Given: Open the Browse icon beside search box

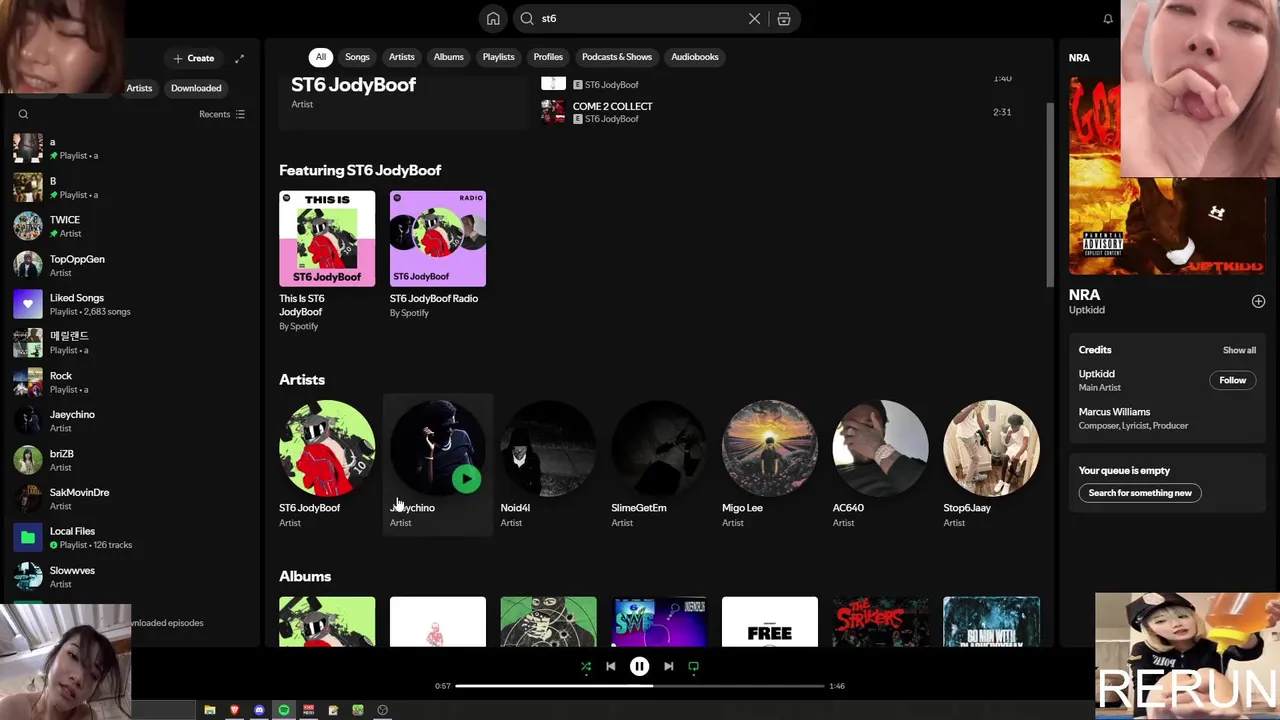Looking at the screenshot, I should click(784, 18).
